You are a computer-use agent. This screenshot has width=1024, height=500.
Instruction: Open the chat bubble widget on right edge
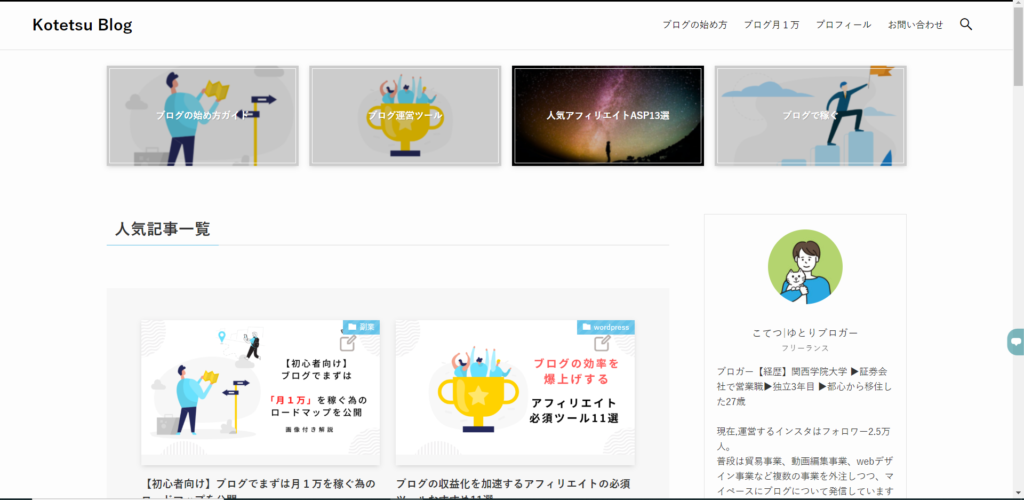coord(1015,341)
